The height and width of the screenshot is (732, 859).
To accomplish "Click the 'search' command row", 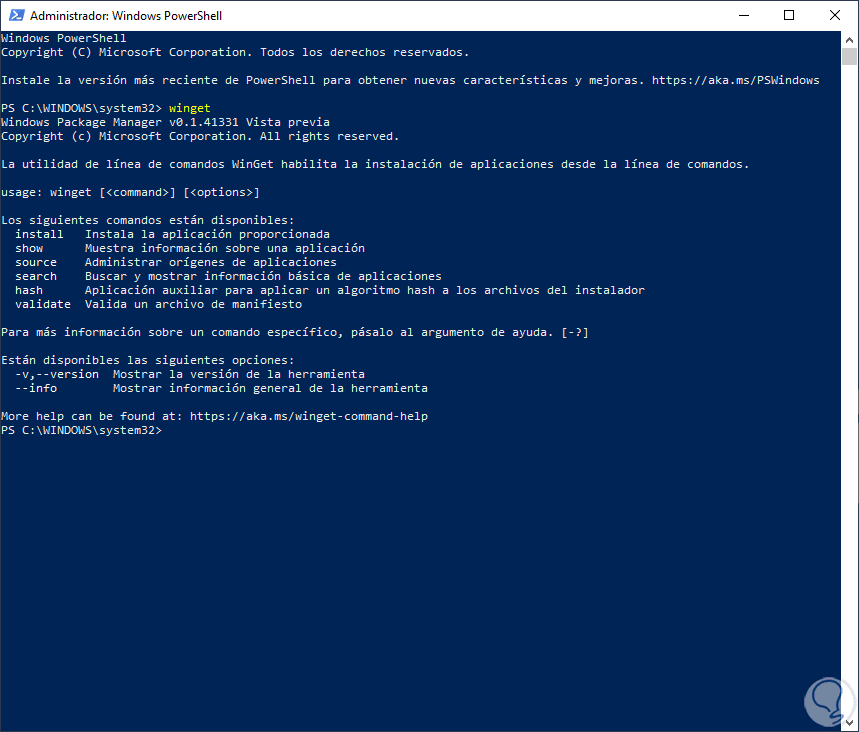I will pyautogui.click(x=228, y=276).
